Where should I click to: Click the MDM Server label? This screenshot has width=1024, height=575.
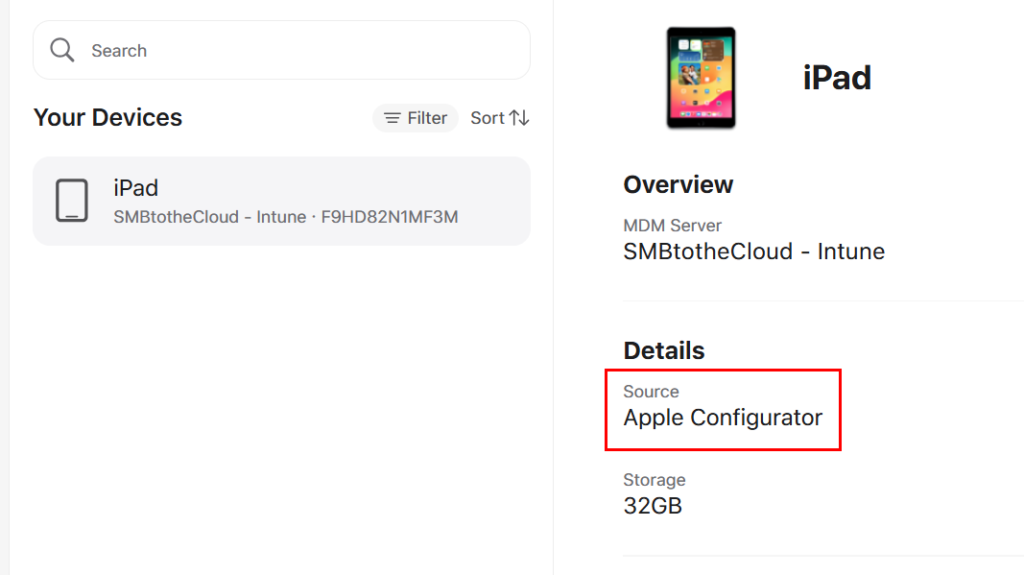pyautogui.click(x=672, y=226)
